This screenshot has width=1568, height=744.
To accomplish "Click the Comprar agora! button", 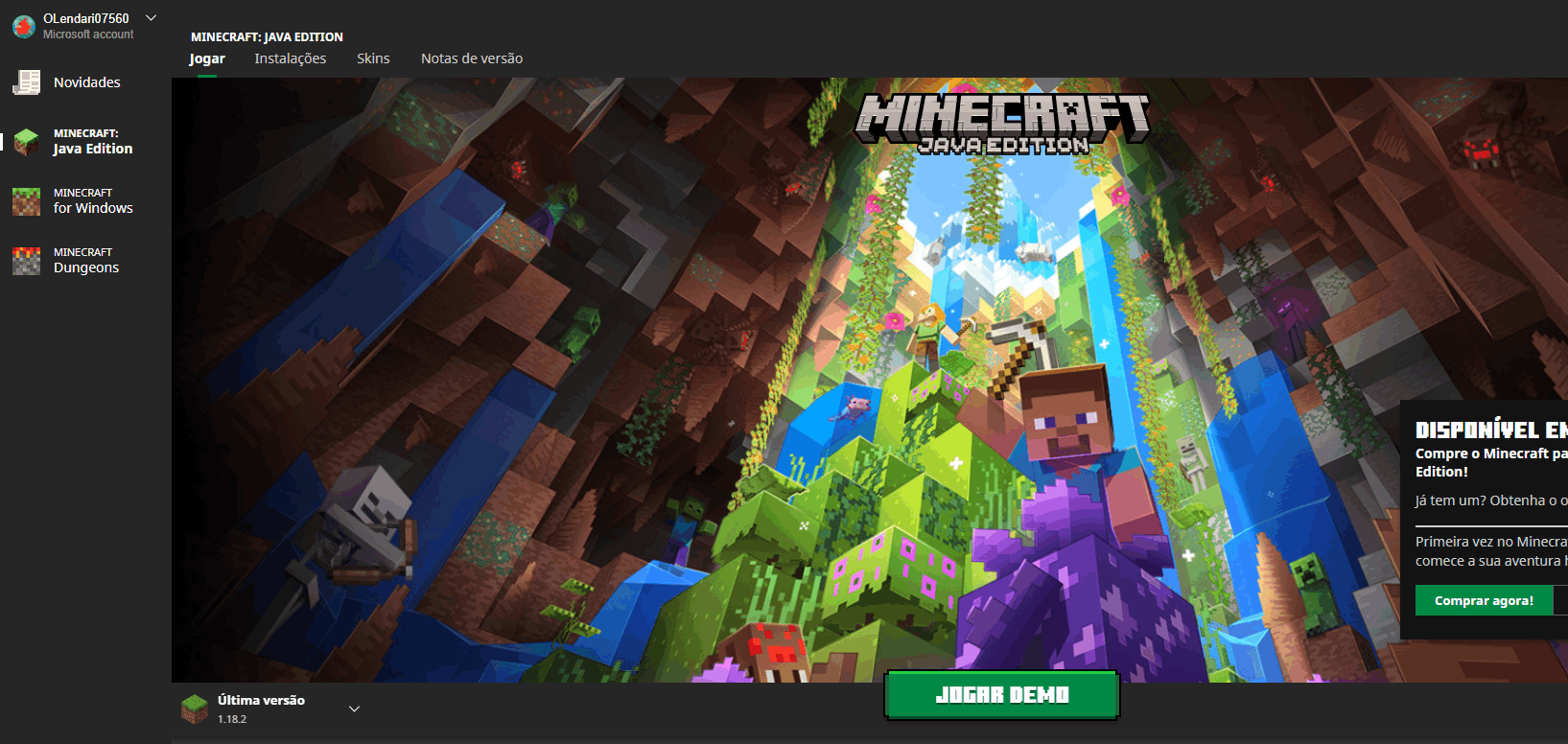I will [x=1485, y=600].
